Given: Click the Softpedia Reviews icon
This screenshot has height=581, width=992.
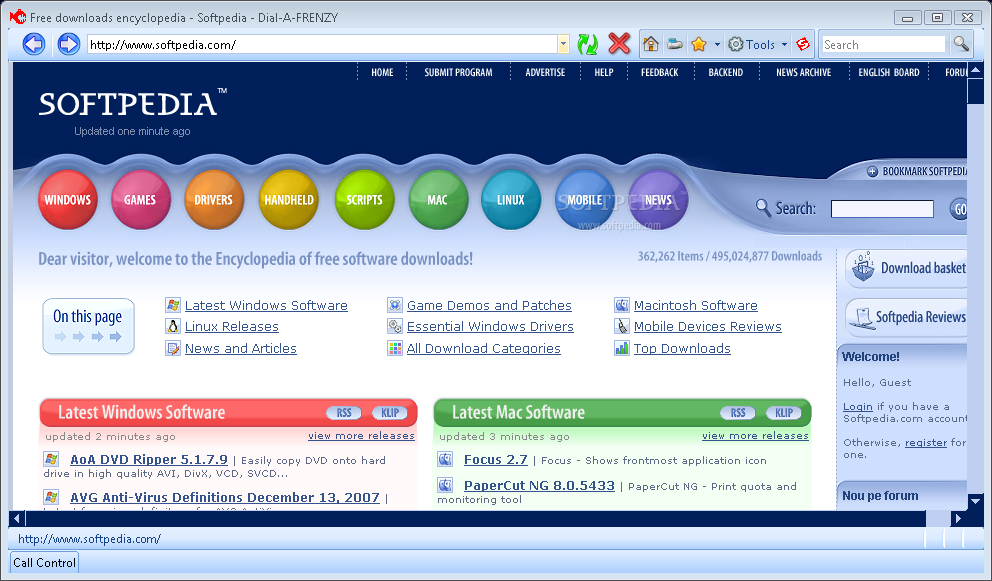Looking at the screenshot, I should click(x=861, y=318).
